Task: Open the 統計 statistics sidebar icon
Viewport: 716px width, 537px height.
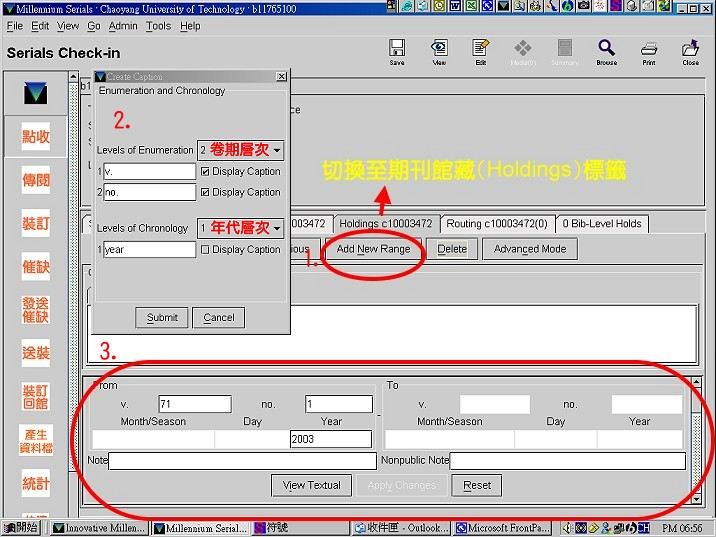Action: pyautogui.click(x=36, y=483)
